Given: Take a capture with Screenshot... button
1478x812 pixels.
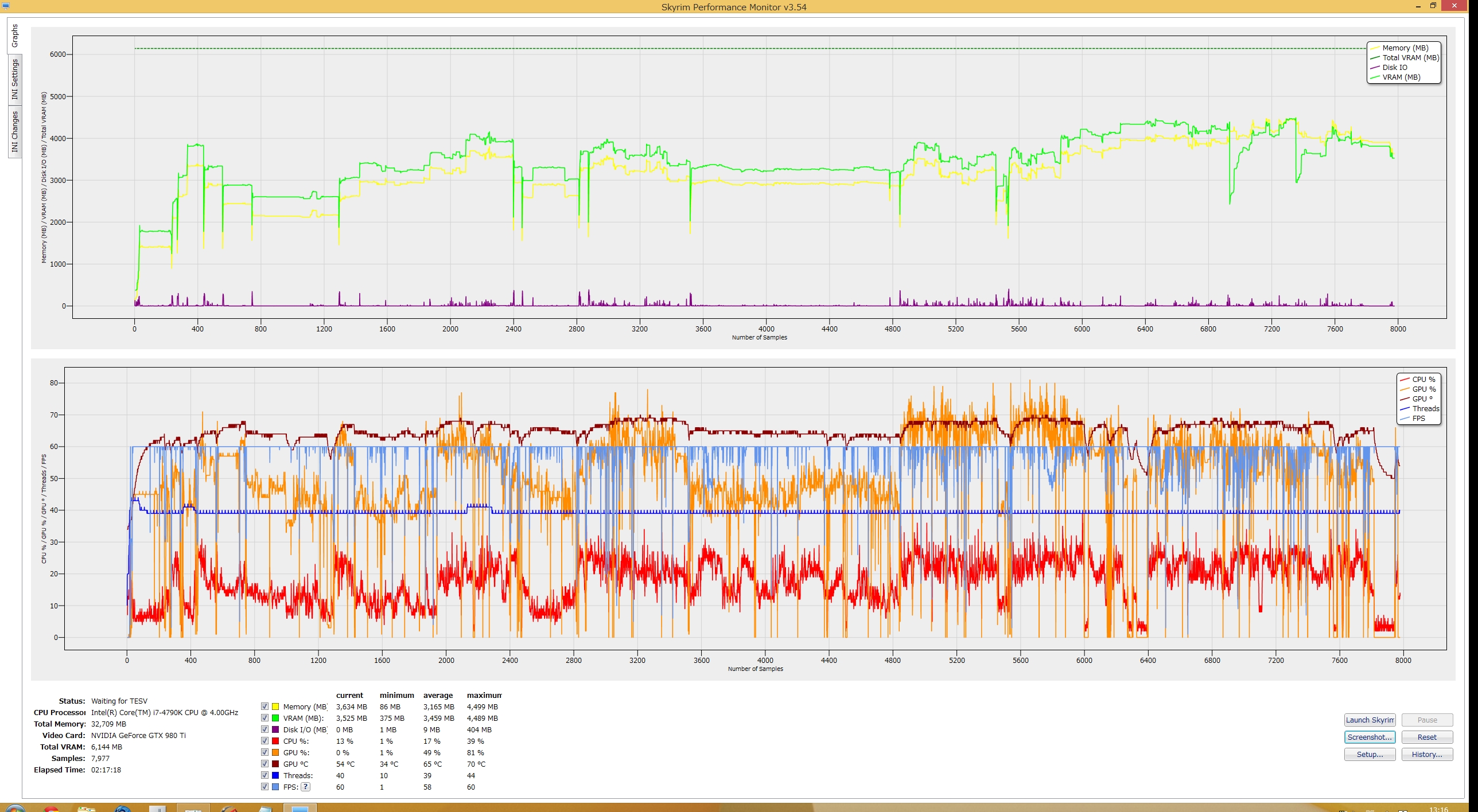Looking at the screenshot, I should click(1370, 737).
